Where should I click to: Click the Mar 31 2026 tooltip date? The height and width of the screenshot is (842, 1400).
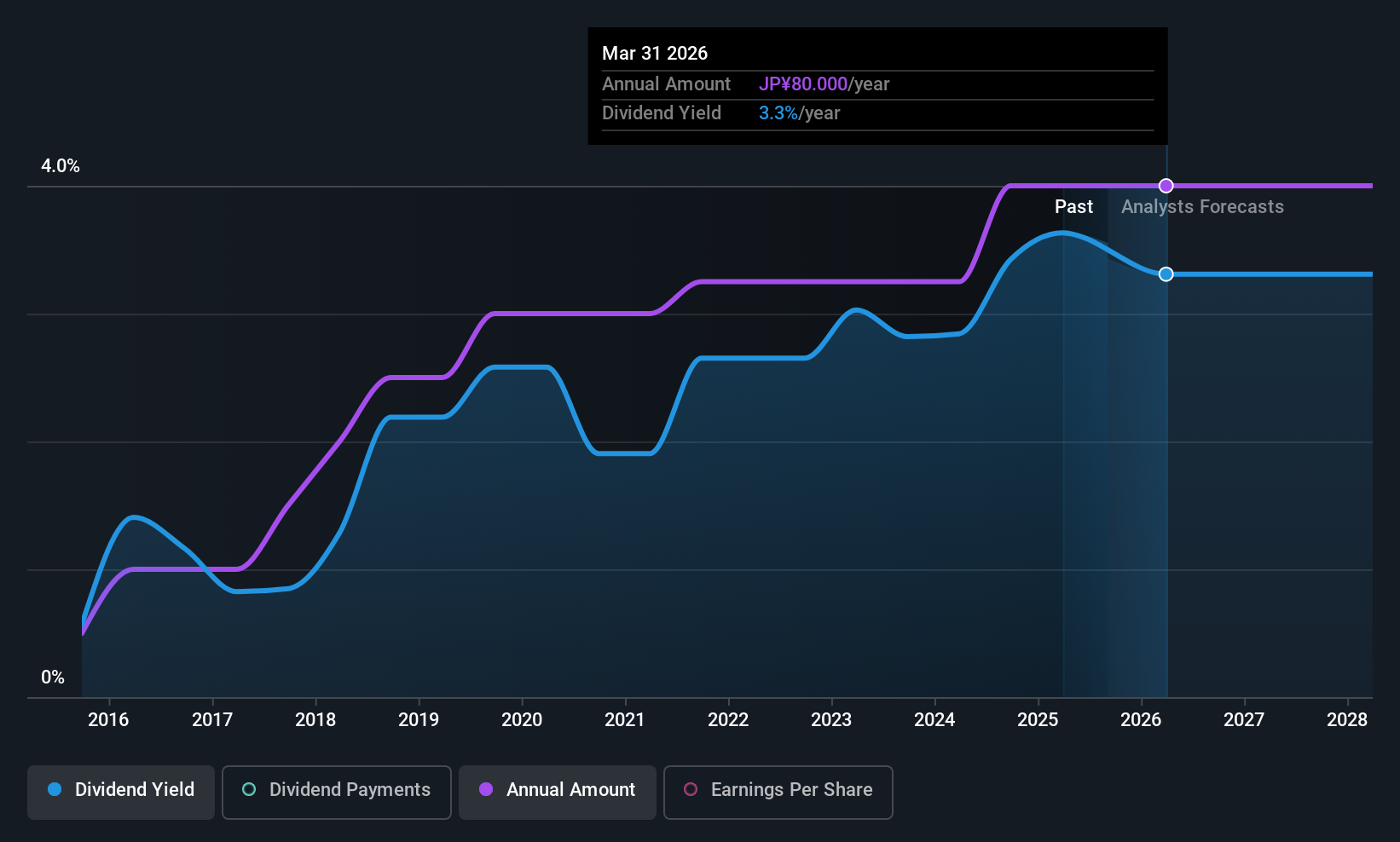pyautogui.click(x=655, y=54)
